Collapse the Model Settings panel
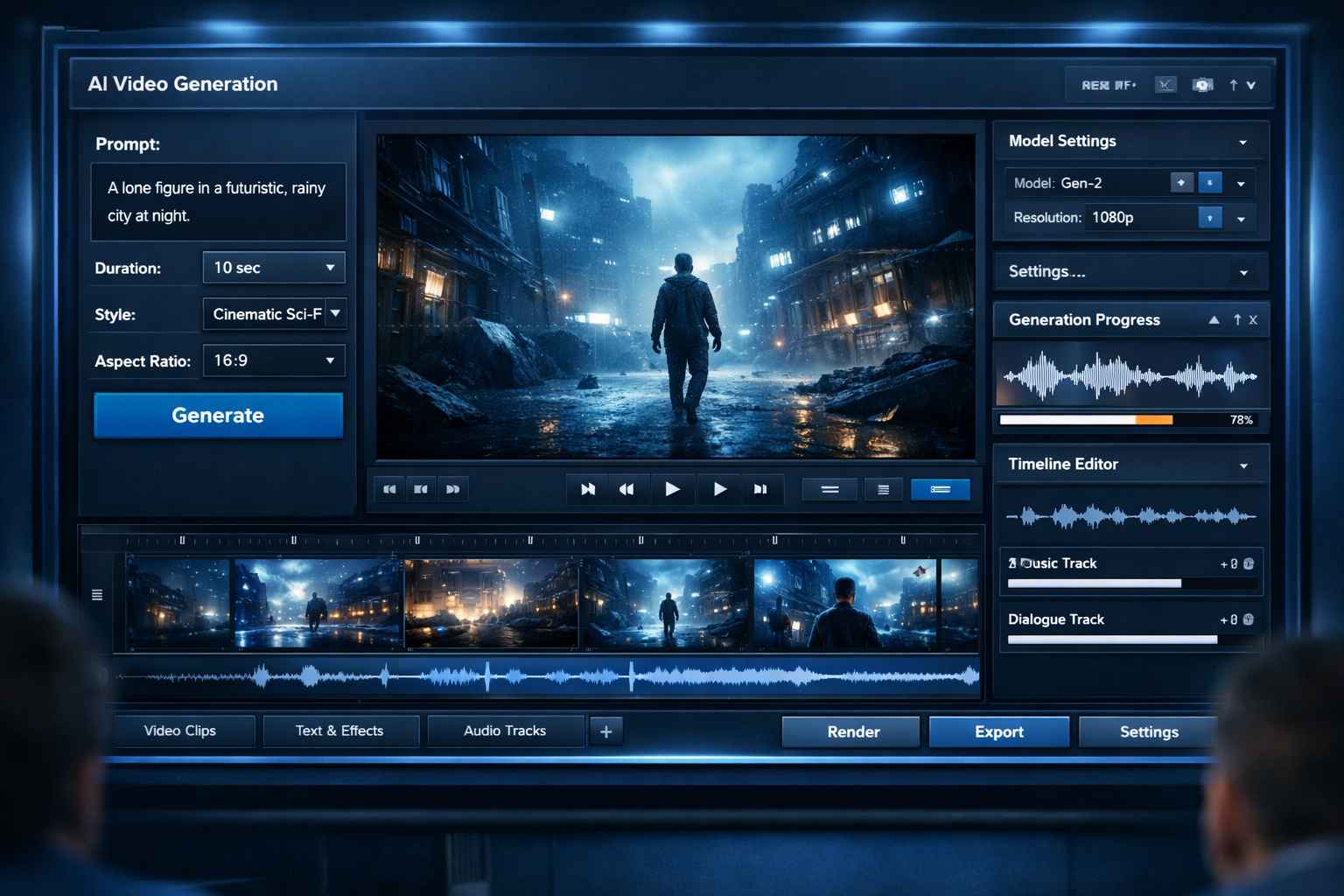Image resolution: width=1344 pixels, height=896 pixels. tap(1242, 143)
